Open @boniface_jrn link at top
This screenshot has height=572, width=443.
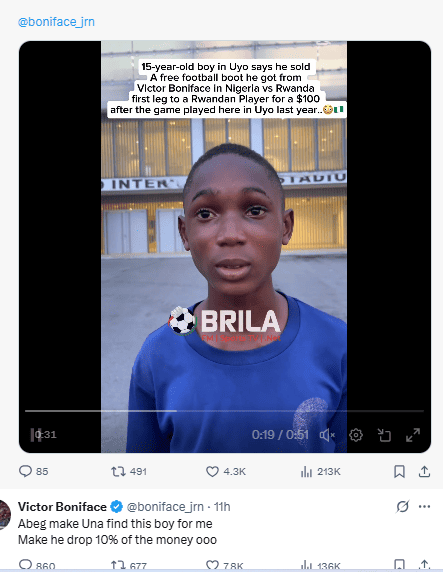click(56, 22)
